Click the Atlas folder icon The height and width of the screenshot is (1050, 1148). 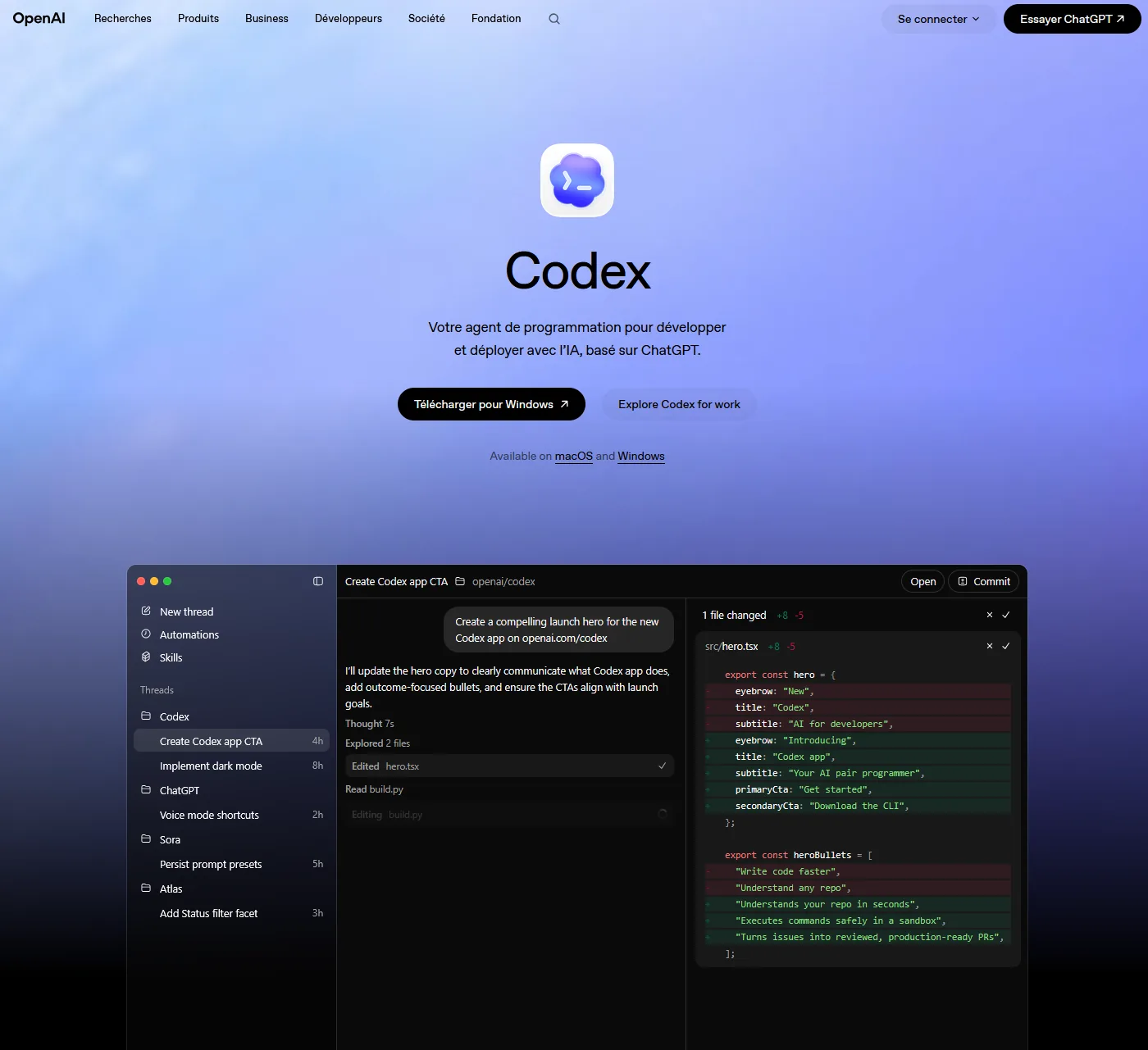(x=146, y=888)
